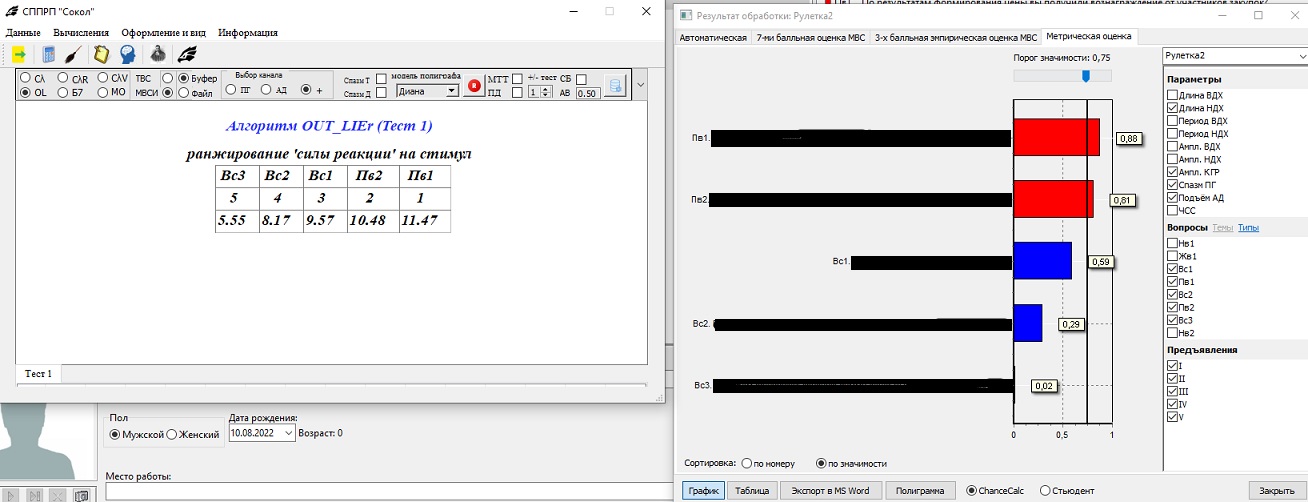Tick the СБ checkbox
This screenshot has height=502, width=1308.
581,79
